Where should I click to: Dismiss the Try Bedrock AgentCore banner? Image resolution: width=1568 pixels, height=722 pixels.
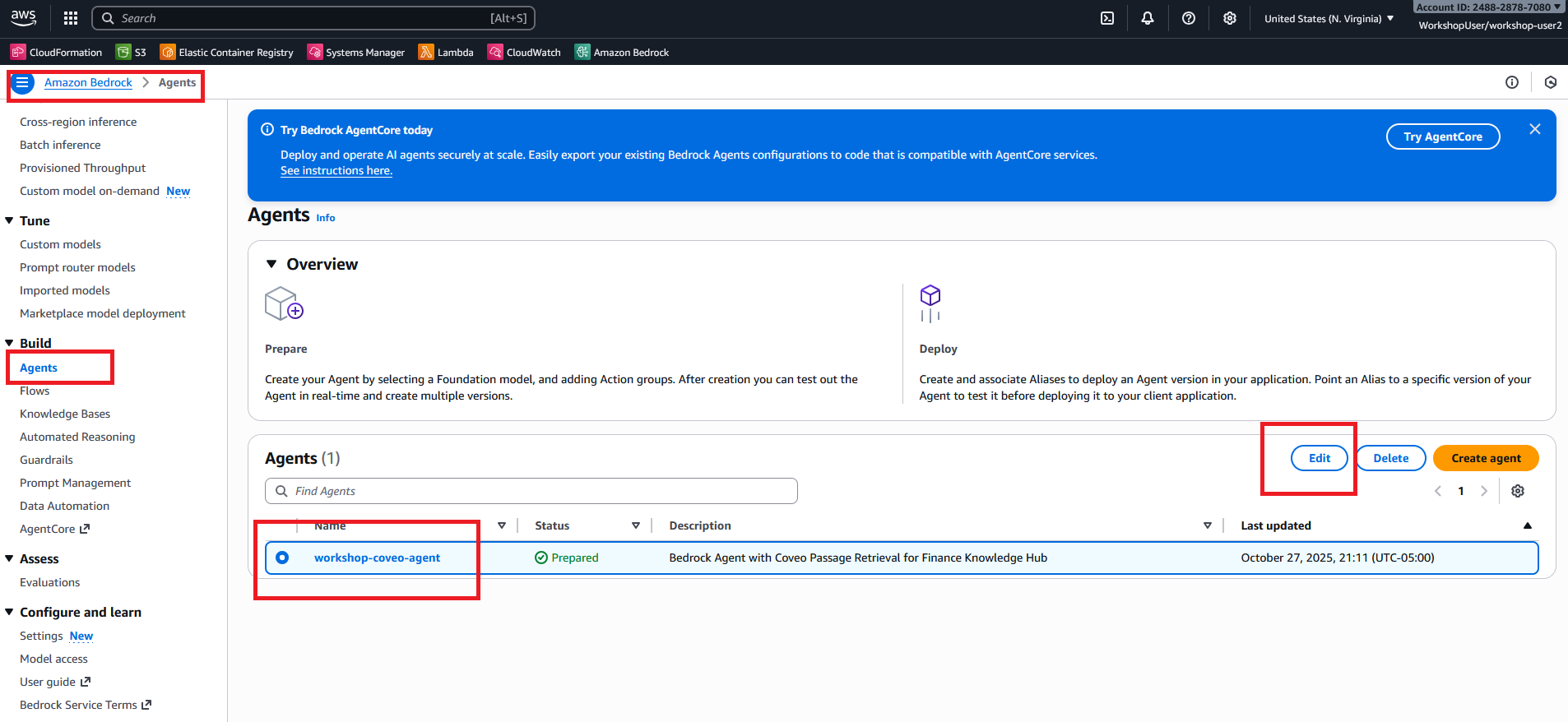(x=1534, y=129)
